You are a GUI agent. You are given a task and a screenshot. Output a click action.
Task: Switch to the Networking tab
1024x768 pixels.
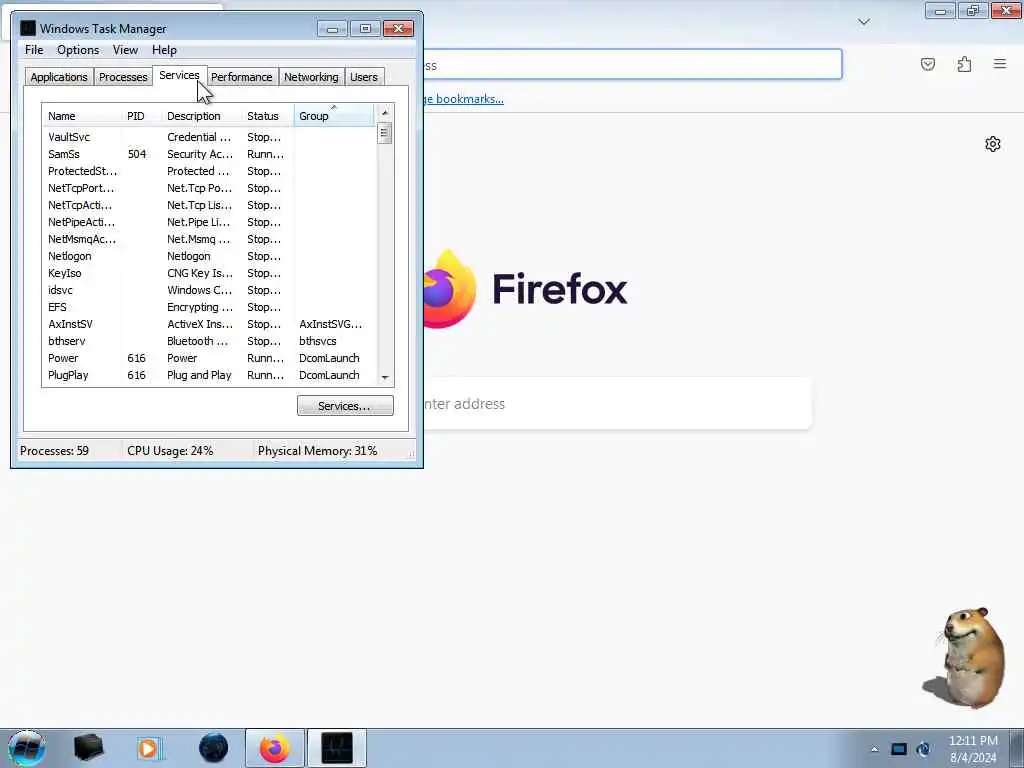tap(311, 76)
